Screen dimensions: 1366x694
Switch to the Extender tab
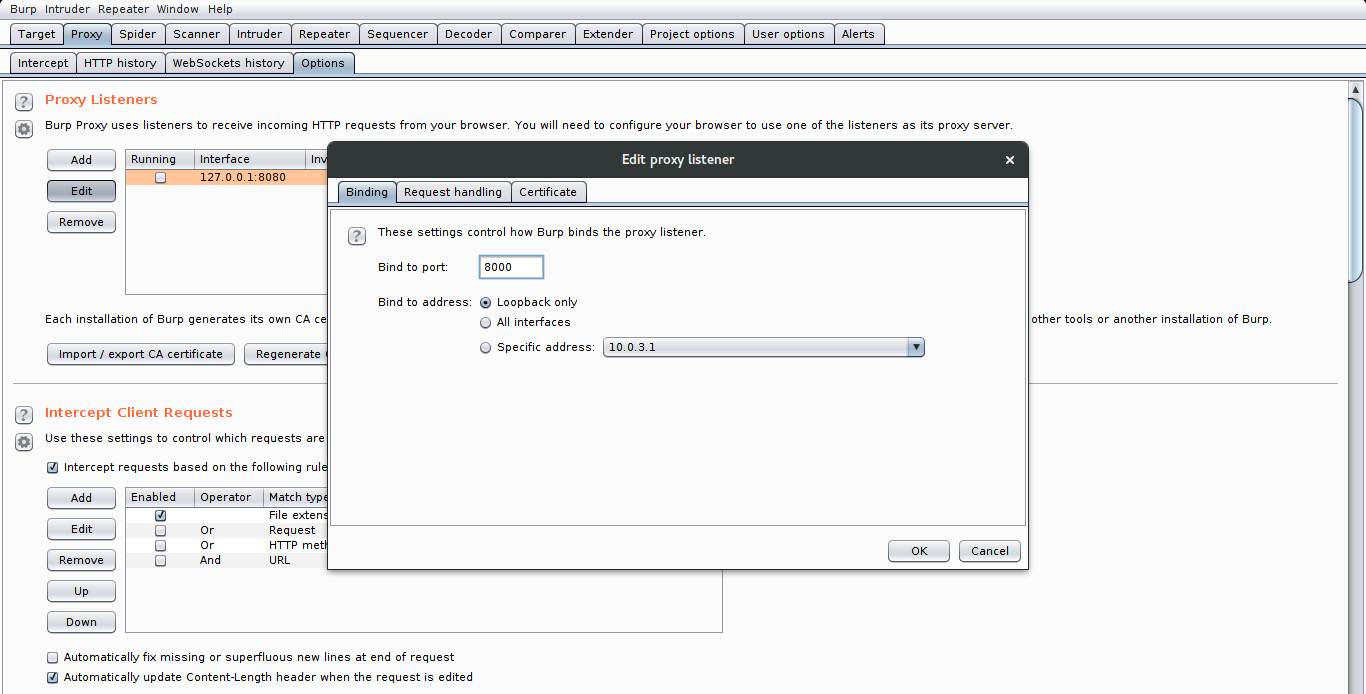(608, 34)
